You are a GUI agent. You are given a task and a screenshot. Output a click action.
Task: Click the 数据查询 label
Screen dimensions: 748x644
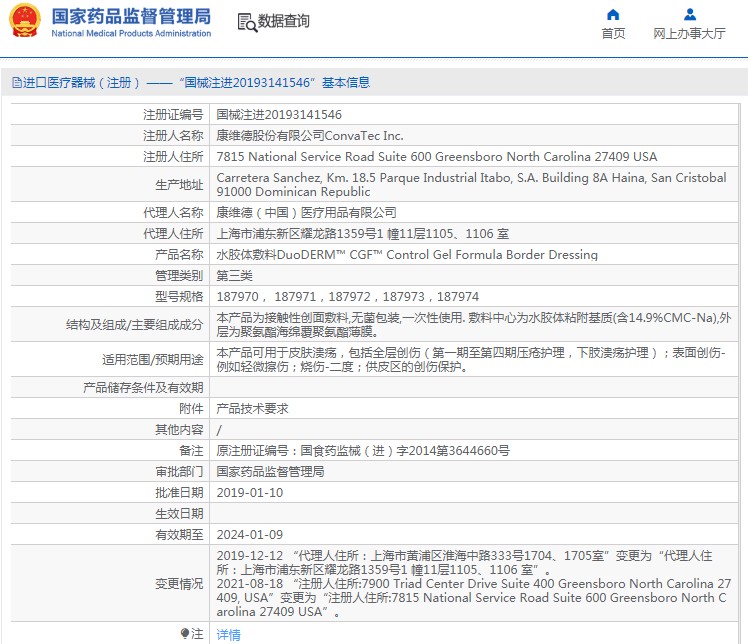click(x=283, y=21)
